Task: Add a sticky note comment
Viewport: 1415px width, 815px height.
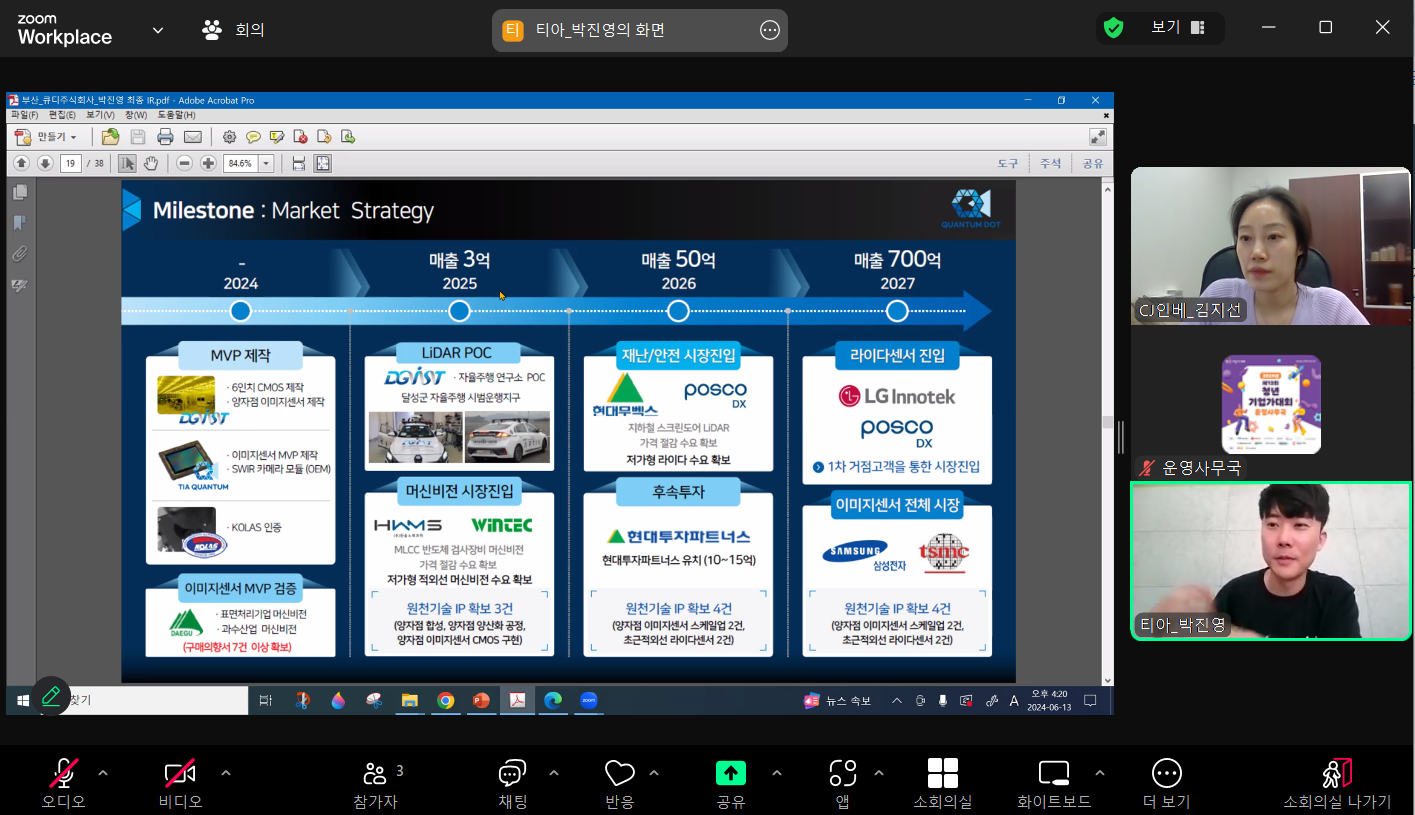Action: click(x=253, y=137)
